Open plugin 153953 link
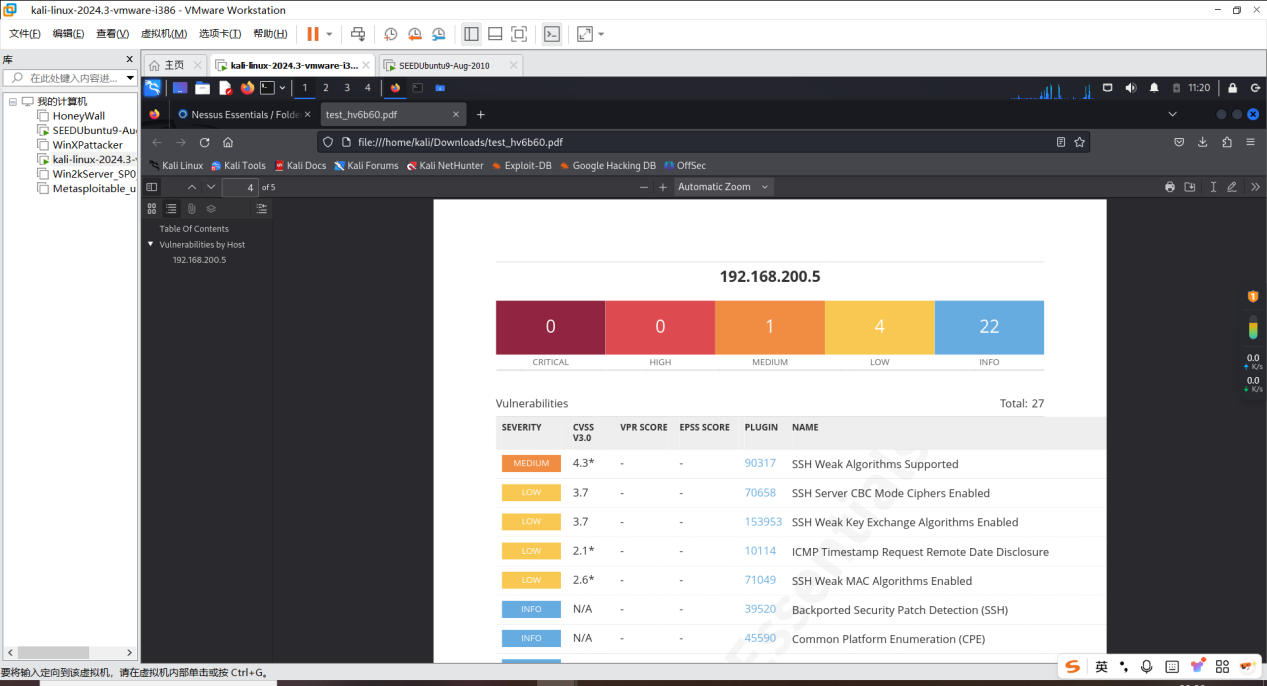Screen dimensions: 1267x686 (763, 521)
